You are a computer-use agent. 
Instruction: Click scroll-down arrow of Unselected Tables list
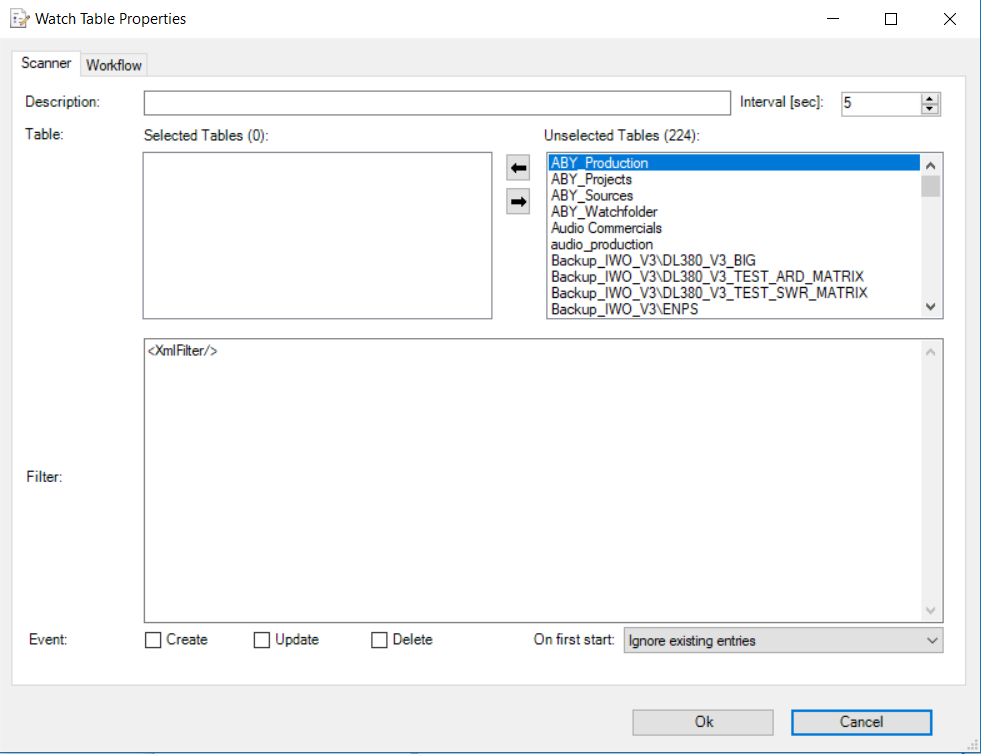[x=930, y=307]
